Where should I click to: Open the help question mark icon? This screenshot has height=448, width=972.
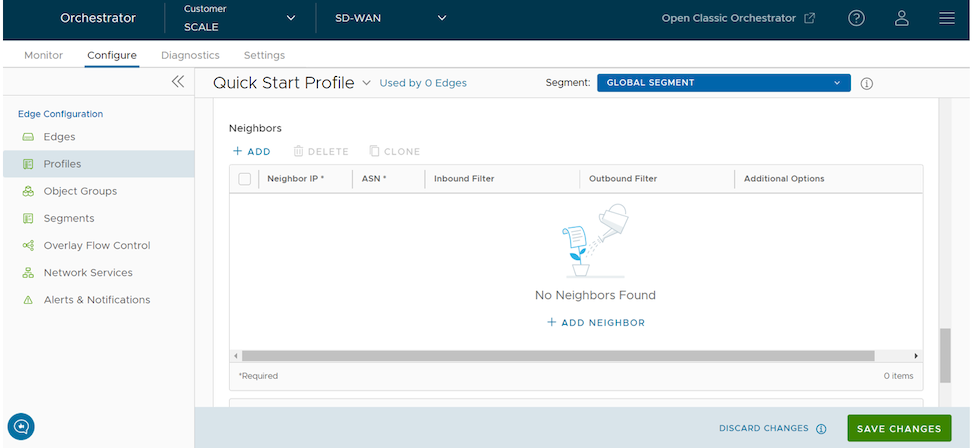[x=856, y=18]
